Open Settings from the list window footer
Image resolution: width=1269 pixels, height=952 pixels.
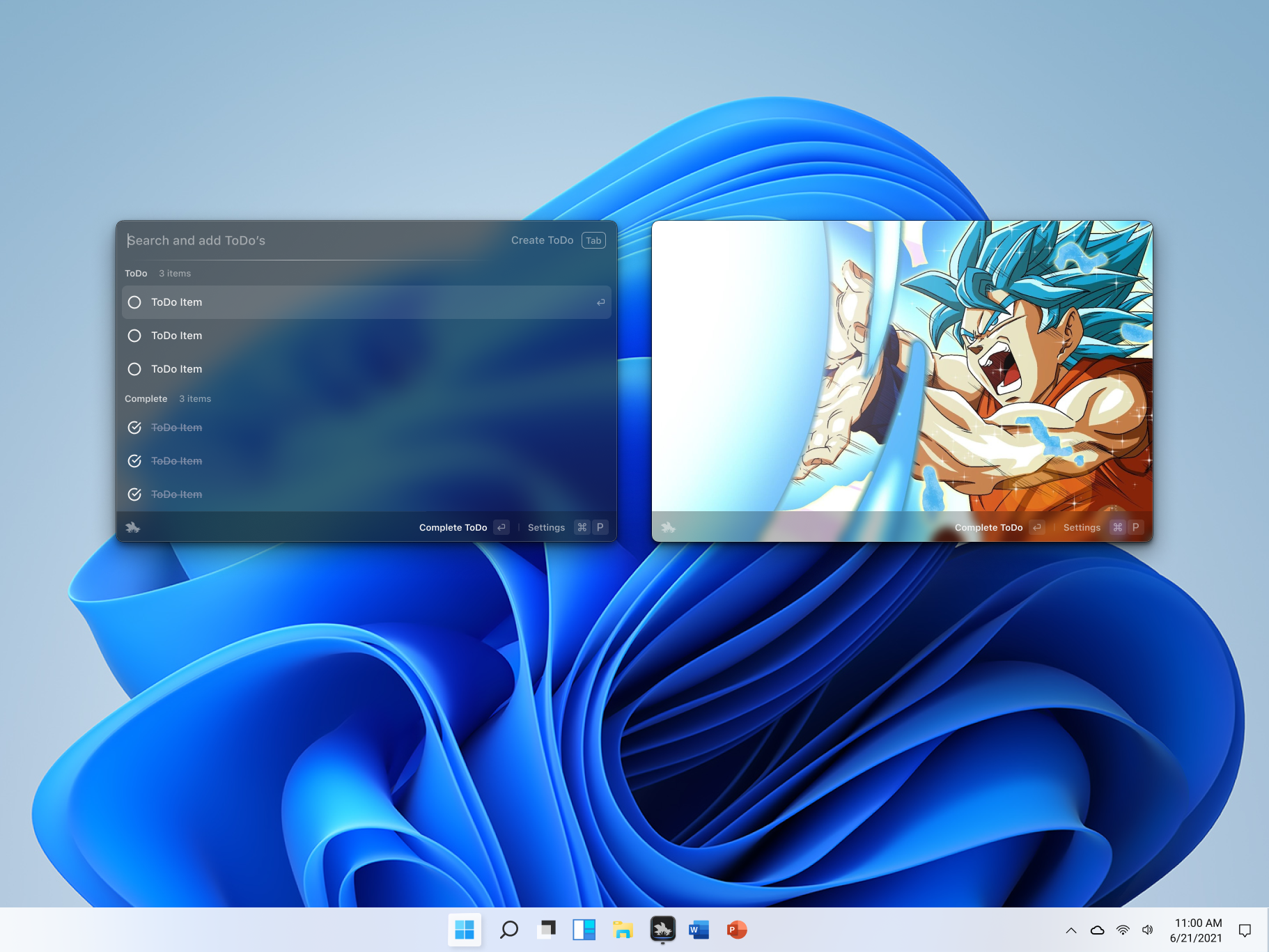click(x=546, y=527)
